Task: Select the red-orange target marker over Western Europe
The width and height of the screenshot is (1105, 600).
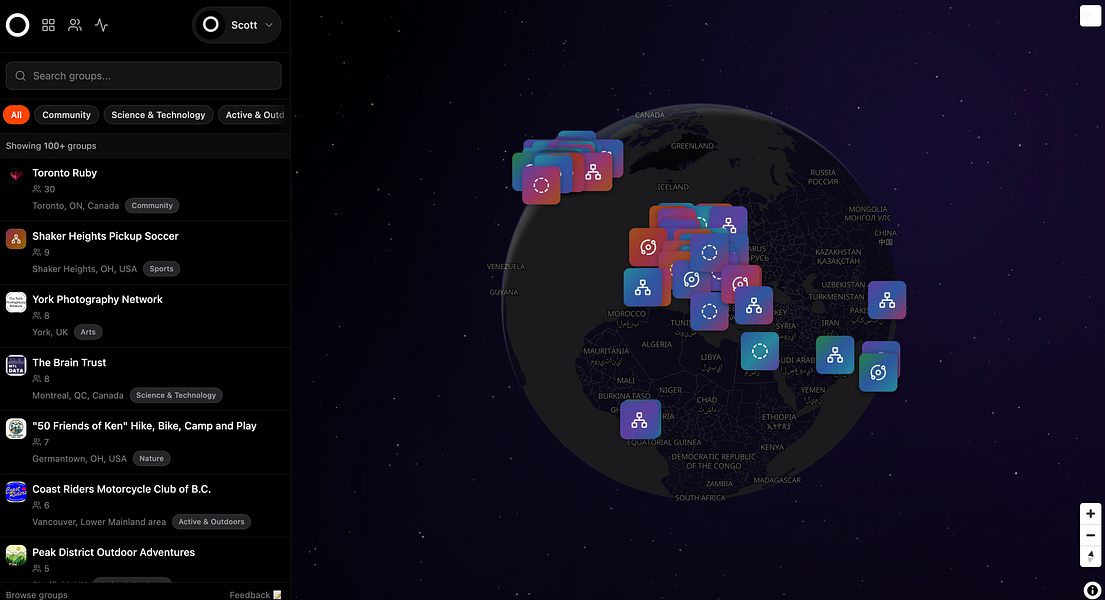Action: coord(648,247)
